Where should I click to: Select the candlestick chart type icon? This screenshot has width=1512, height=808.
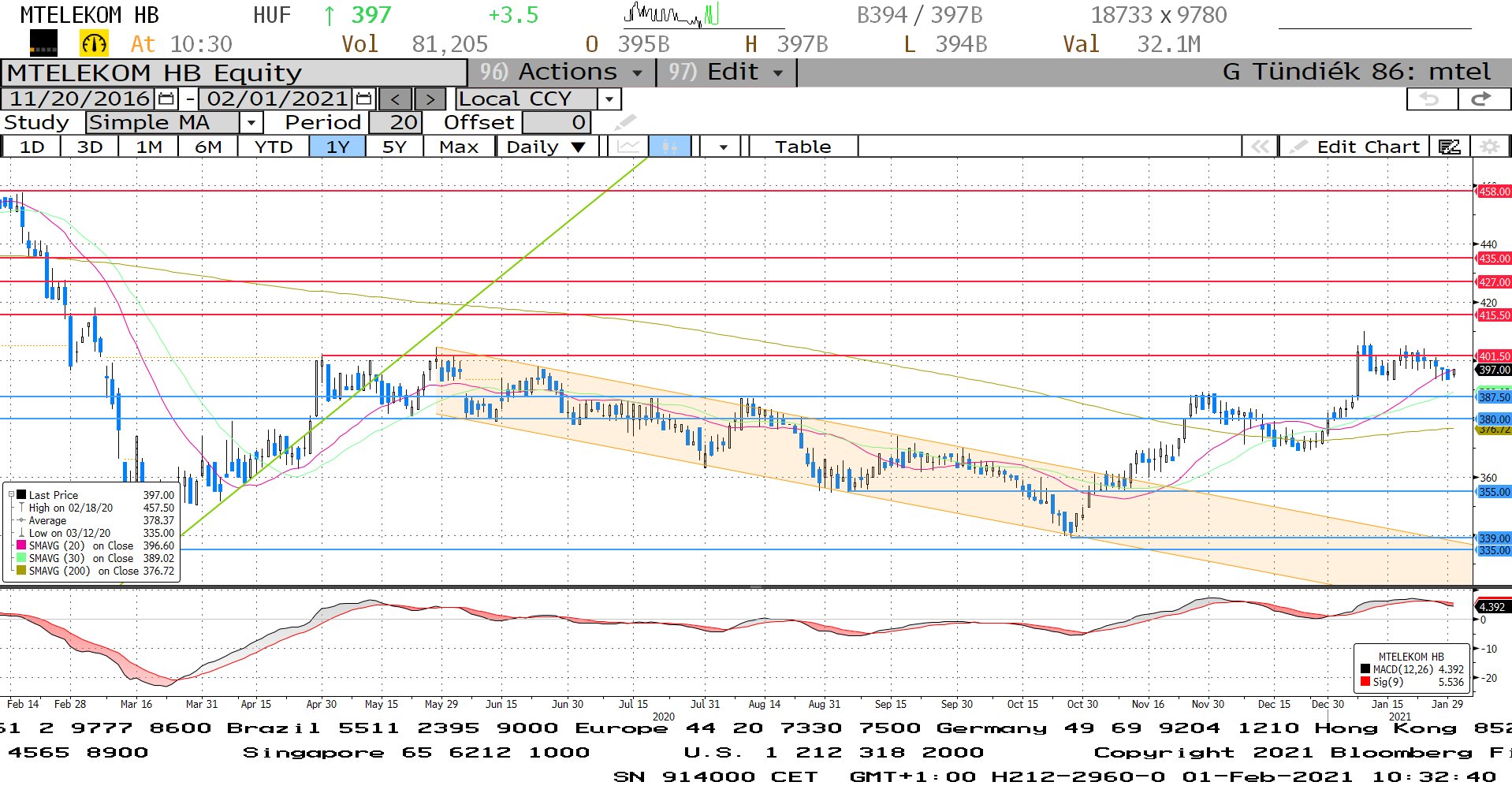click(669, 147)
